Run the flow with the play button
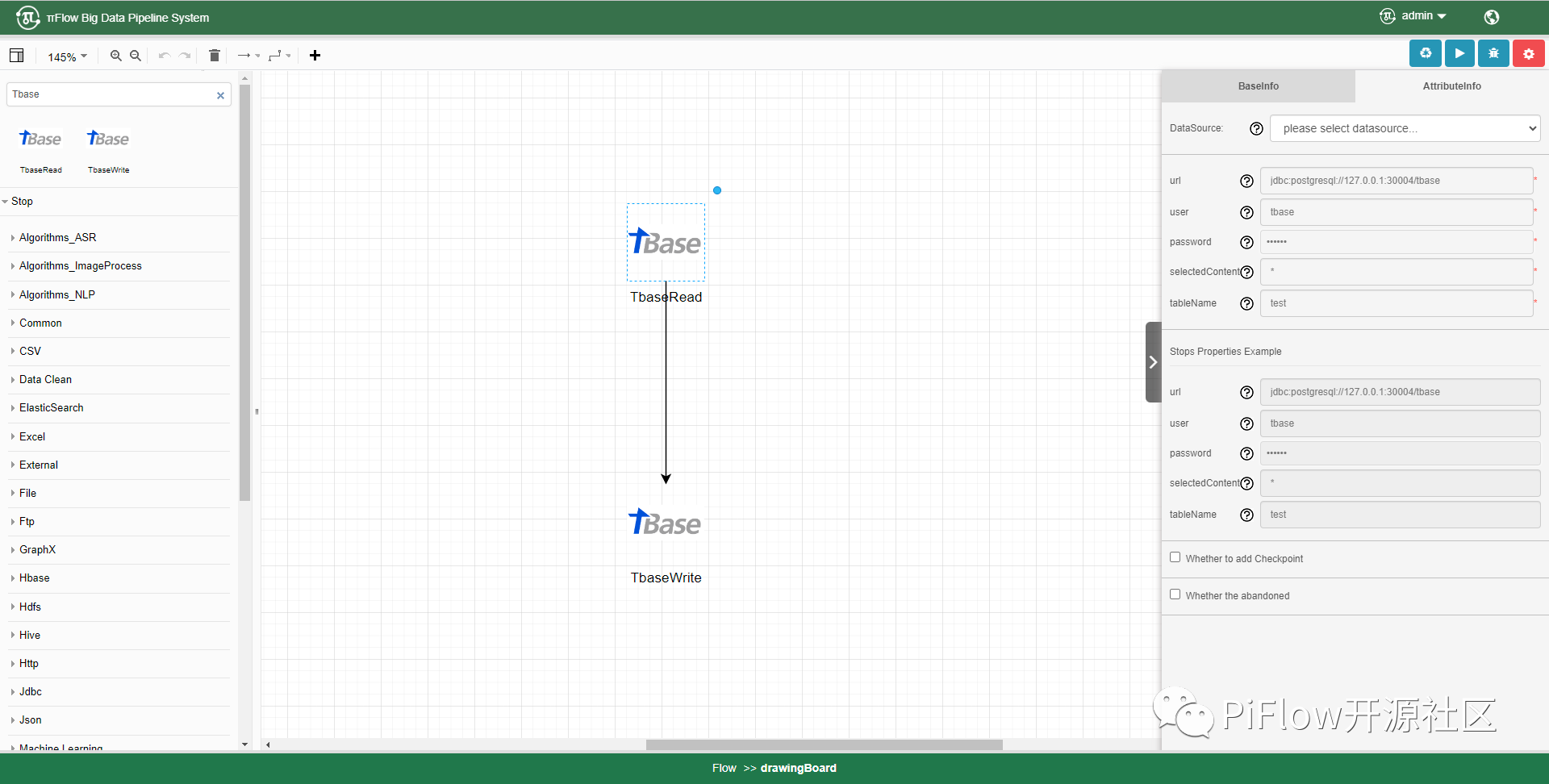The image size is (1549, 784). point(1459,53)
